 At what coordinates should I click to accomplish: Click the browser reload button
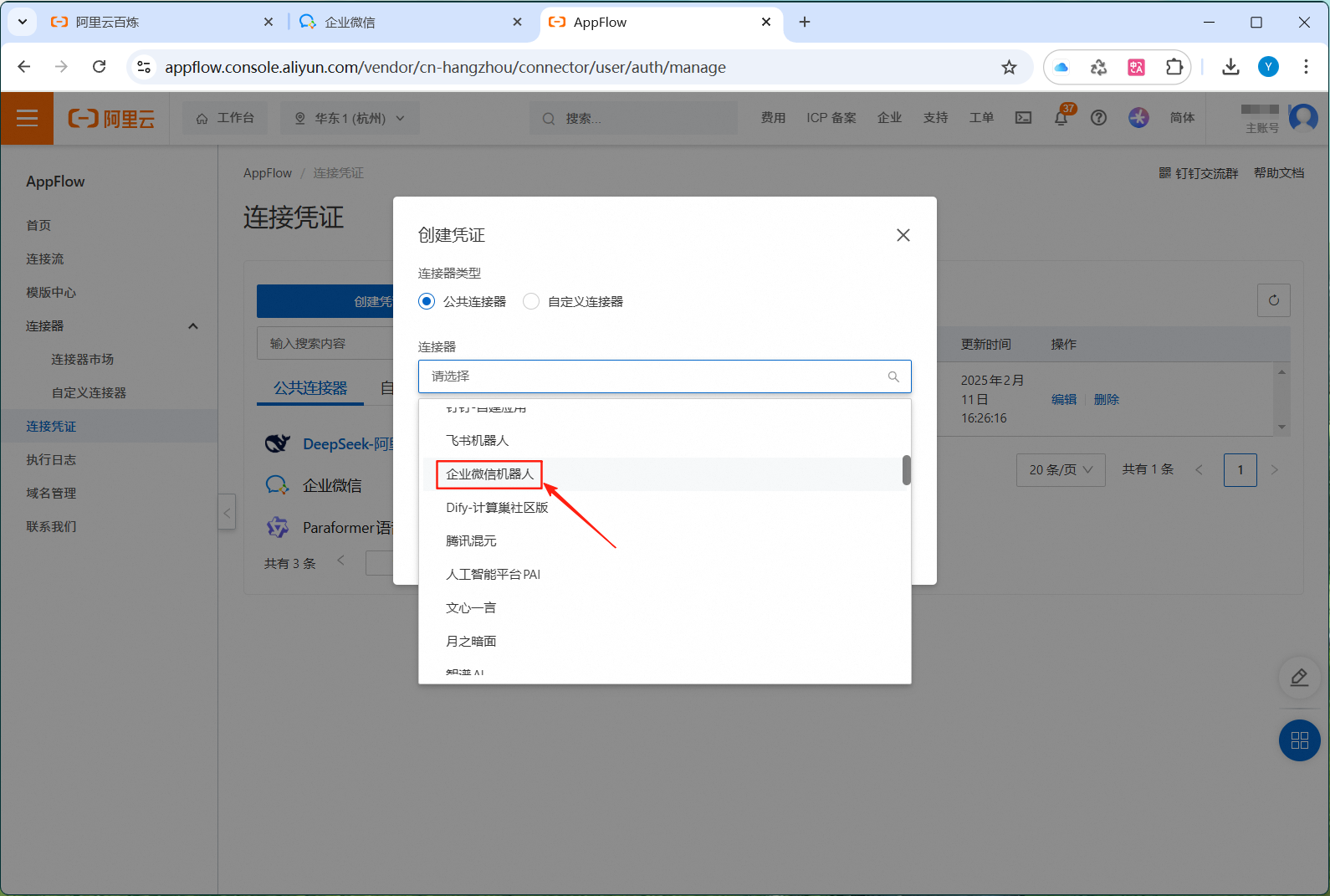[x=99, y=67]
